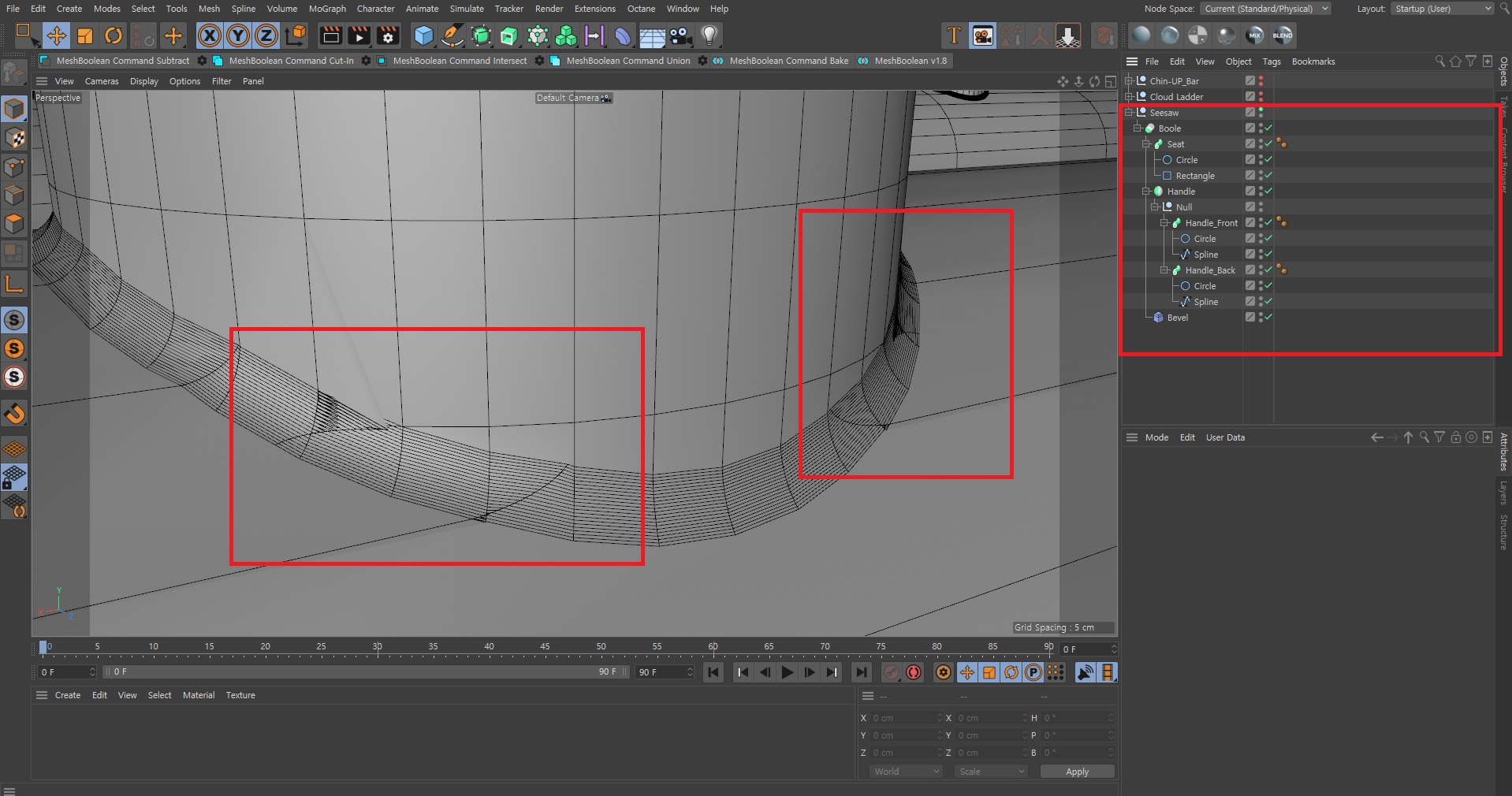Click the MoText 'T' toolbar icon
Screen dimensions: 1512x796
[954, 35]
